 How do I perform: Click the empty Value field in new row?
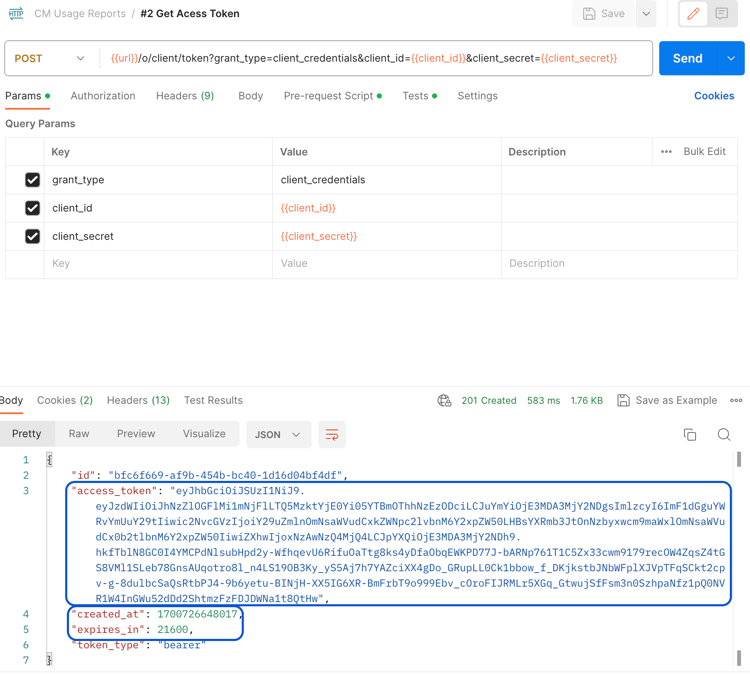pos(386,264)
